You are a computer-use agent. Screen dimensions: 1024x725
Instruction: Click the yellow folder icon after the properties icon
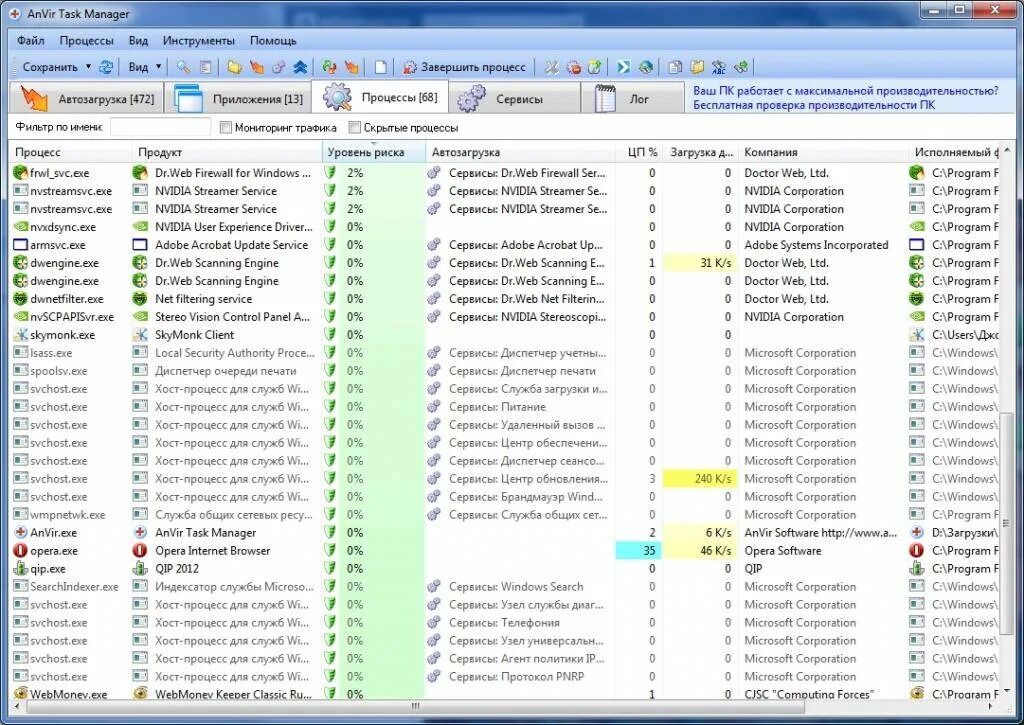(x=234, y=67)
